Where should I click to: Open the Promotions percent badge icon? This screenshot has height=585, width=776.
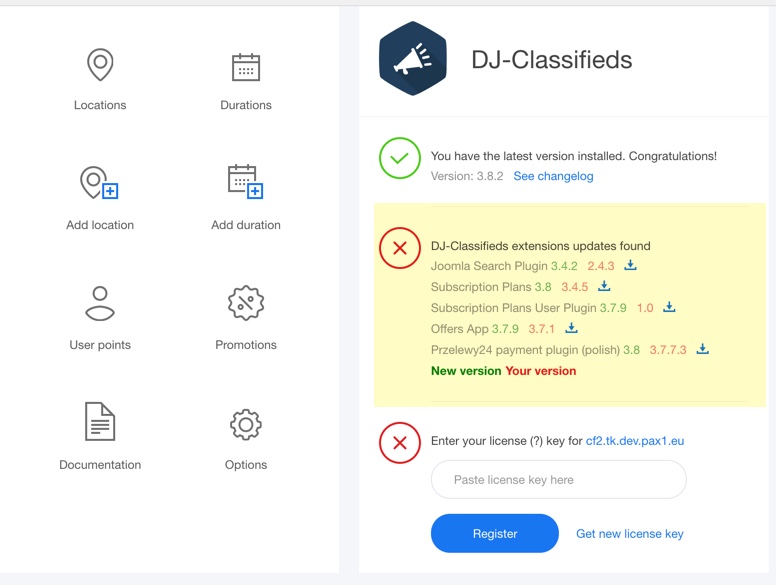tap(246, 303)
